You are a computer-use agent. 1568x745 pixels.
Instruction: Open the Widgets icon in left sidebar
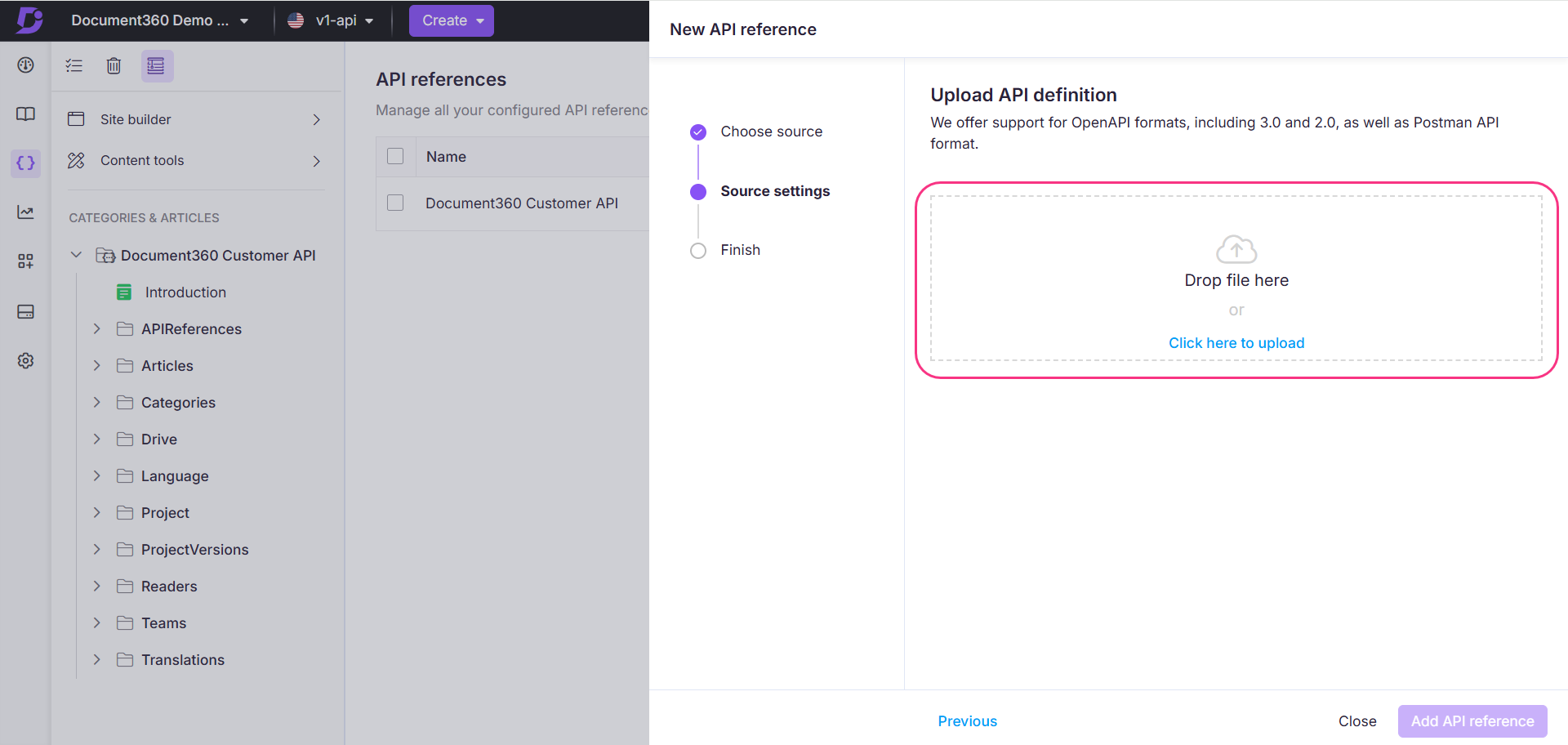coord(25,261)
